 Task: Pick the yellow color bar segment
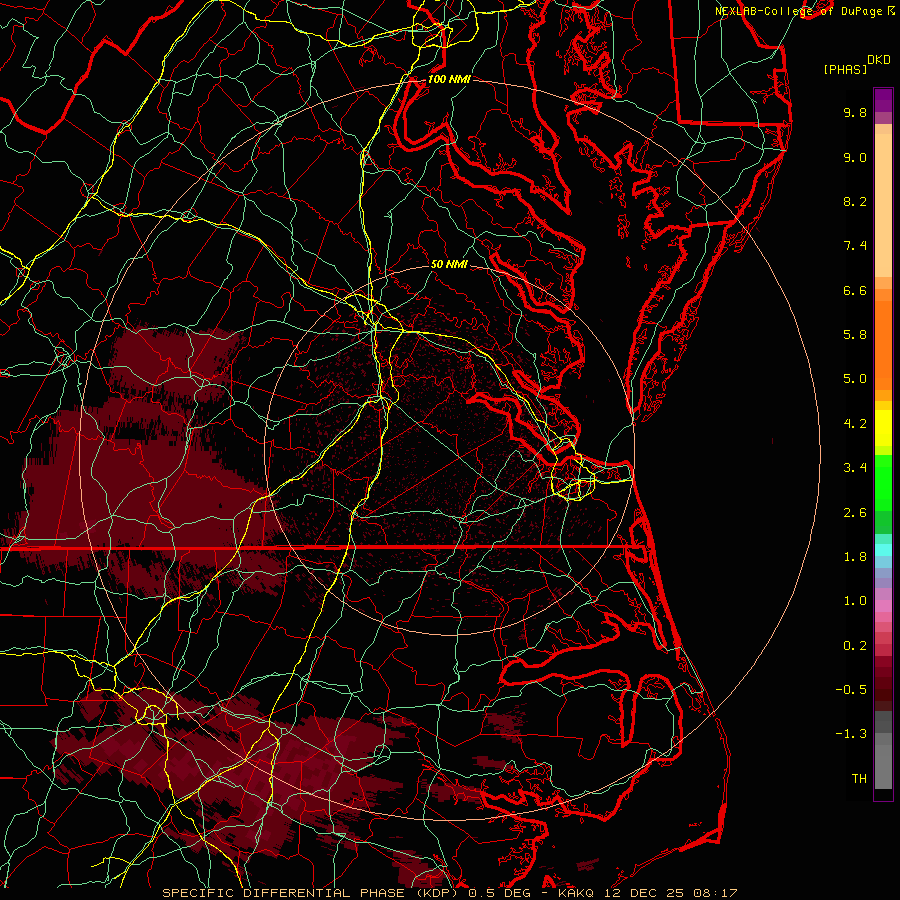883,428
